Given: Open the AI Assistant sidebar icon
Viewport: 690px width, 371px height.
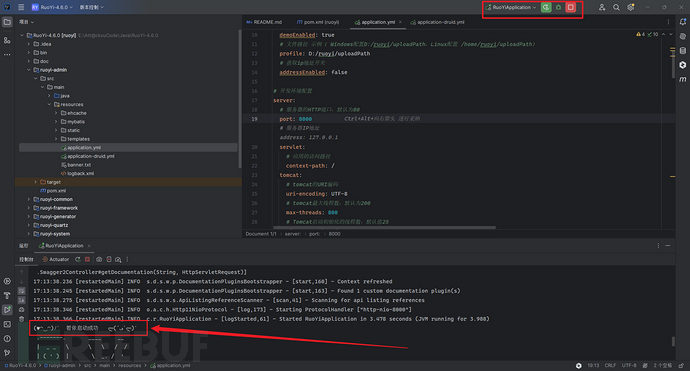Looking at the screenshot, I should click(683, 37).
